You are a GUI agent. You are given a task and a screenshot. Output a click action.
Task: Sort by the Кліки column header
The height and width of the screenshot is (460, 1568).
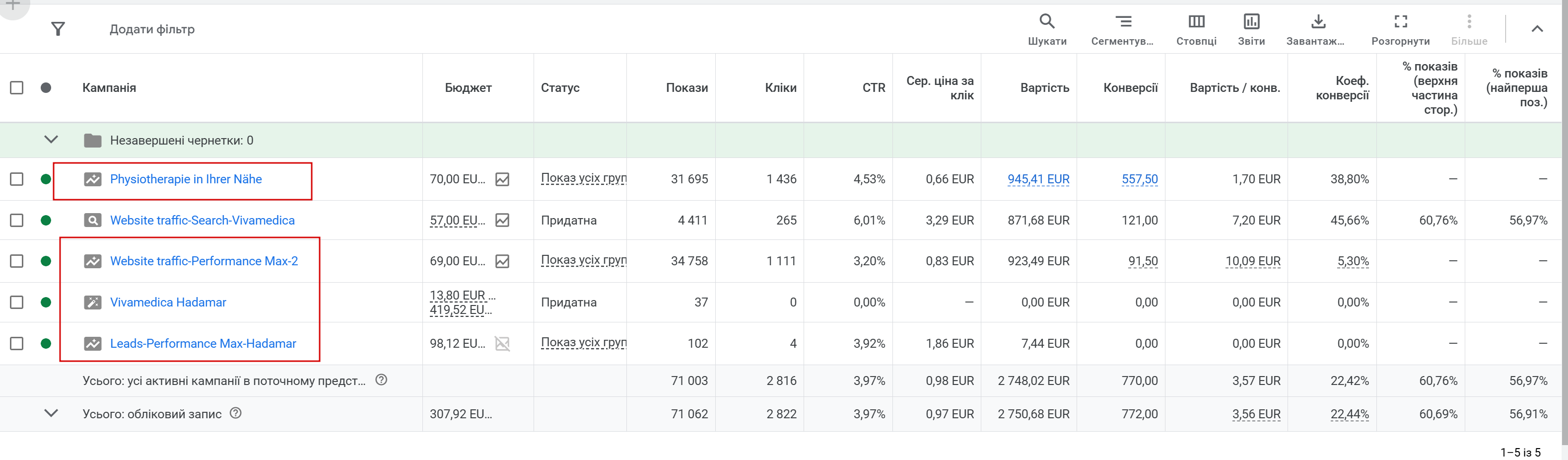click(x=780, y=88)
